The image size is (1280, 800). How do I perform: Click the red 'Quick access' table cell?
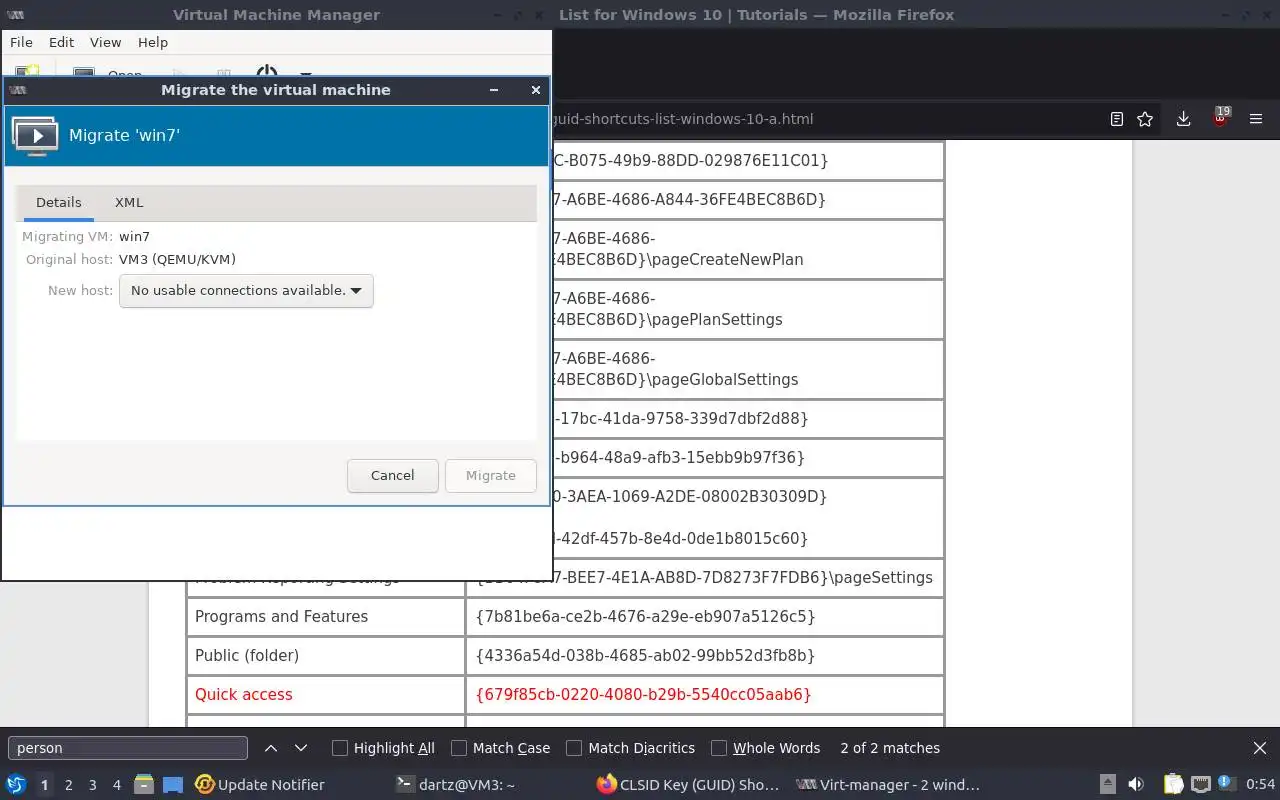point(326,695)
